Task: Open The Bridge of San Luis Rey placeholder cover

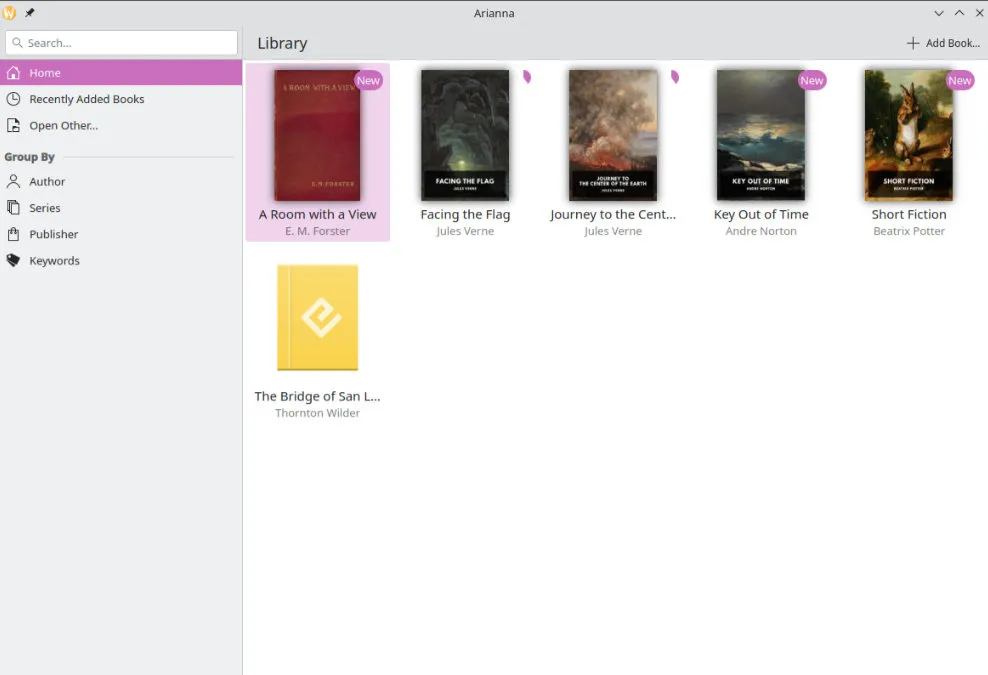Action: (317, 318)
